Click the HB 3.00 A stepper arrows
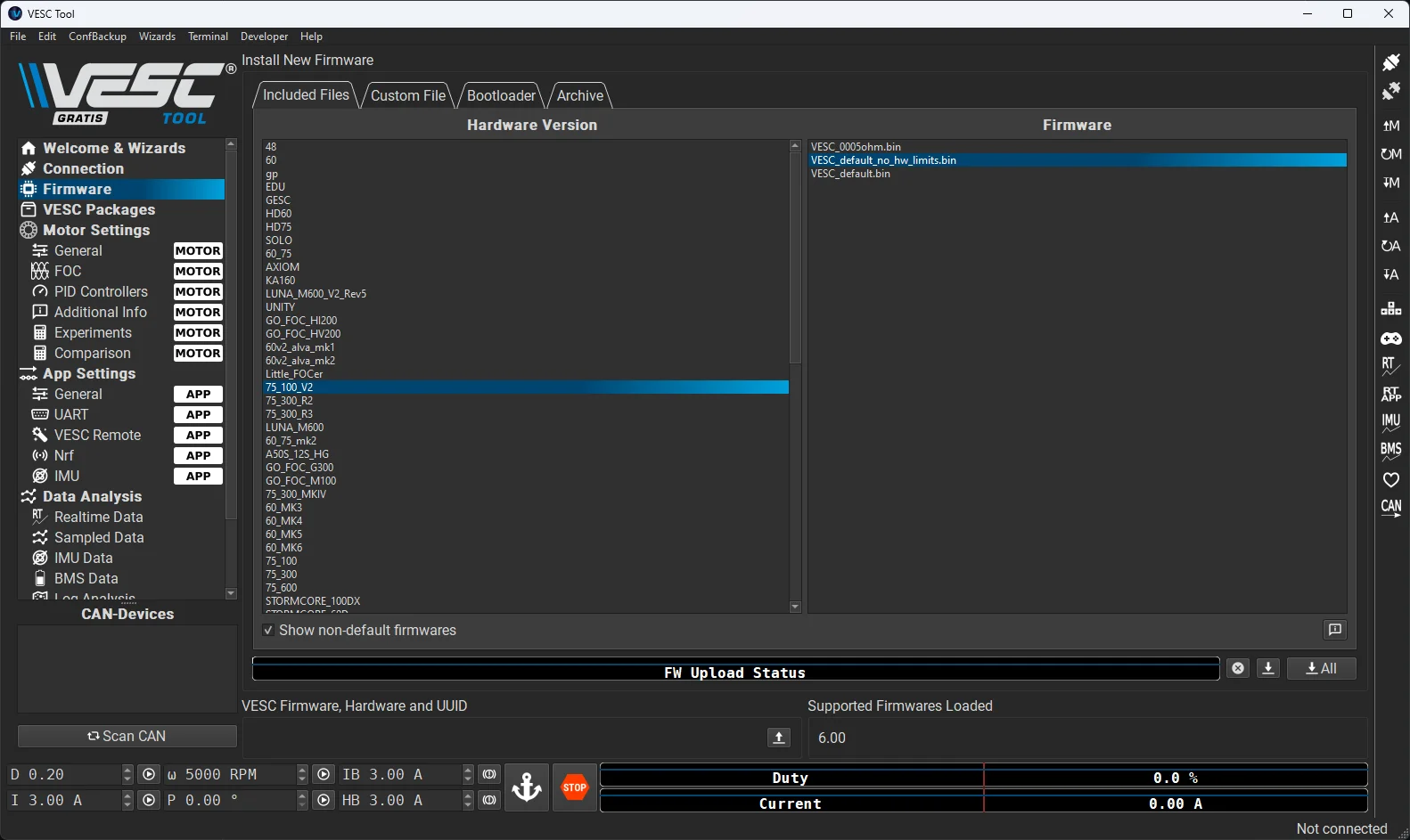 pyautogui.click(x=468, y=801)
